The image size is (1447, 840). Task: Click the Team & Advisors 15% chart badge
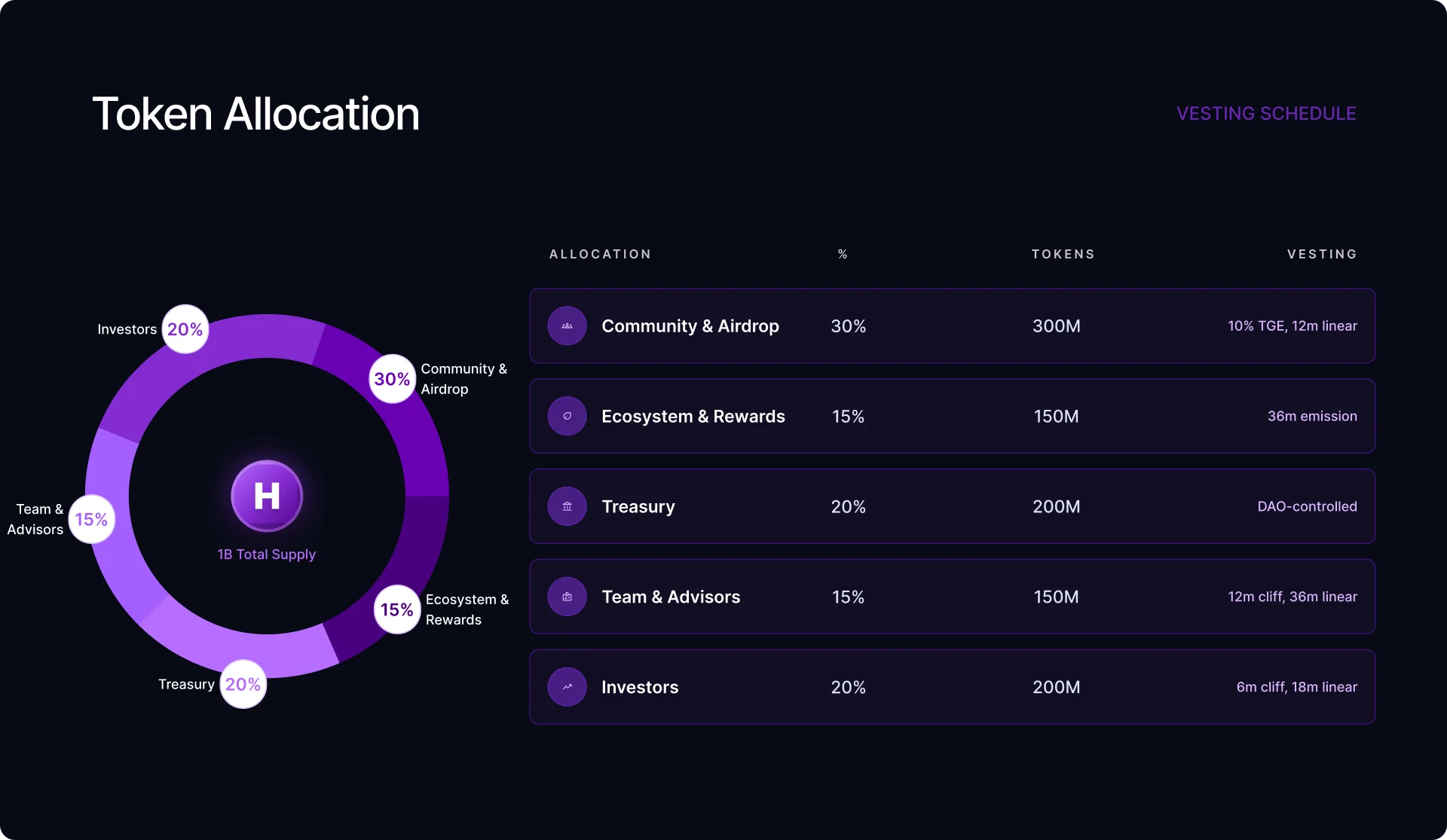click(x=91, y=519)
